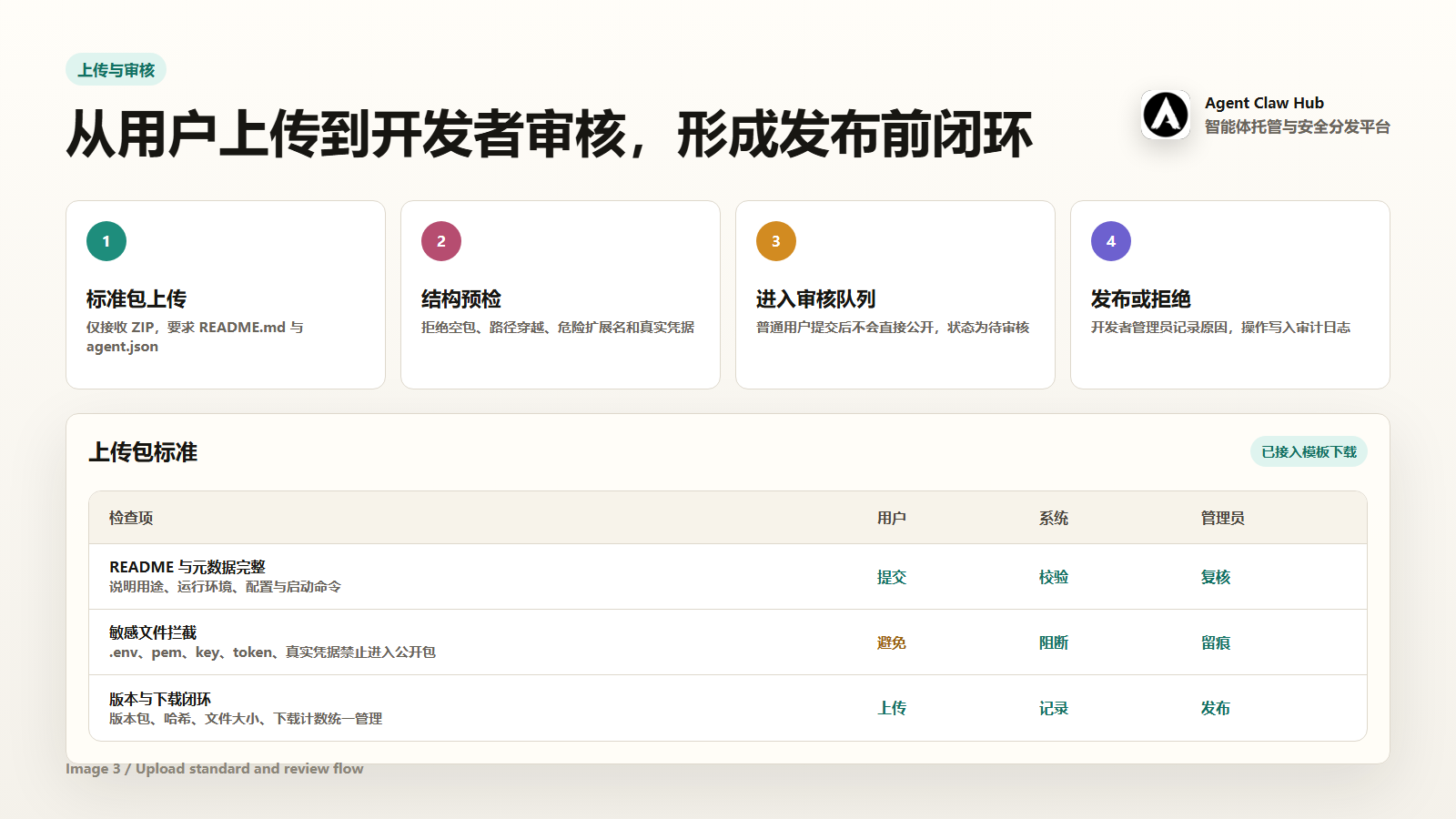Click the pink step 2 circle
Viewport: 1456px width, 819px height.
point(441,241)
